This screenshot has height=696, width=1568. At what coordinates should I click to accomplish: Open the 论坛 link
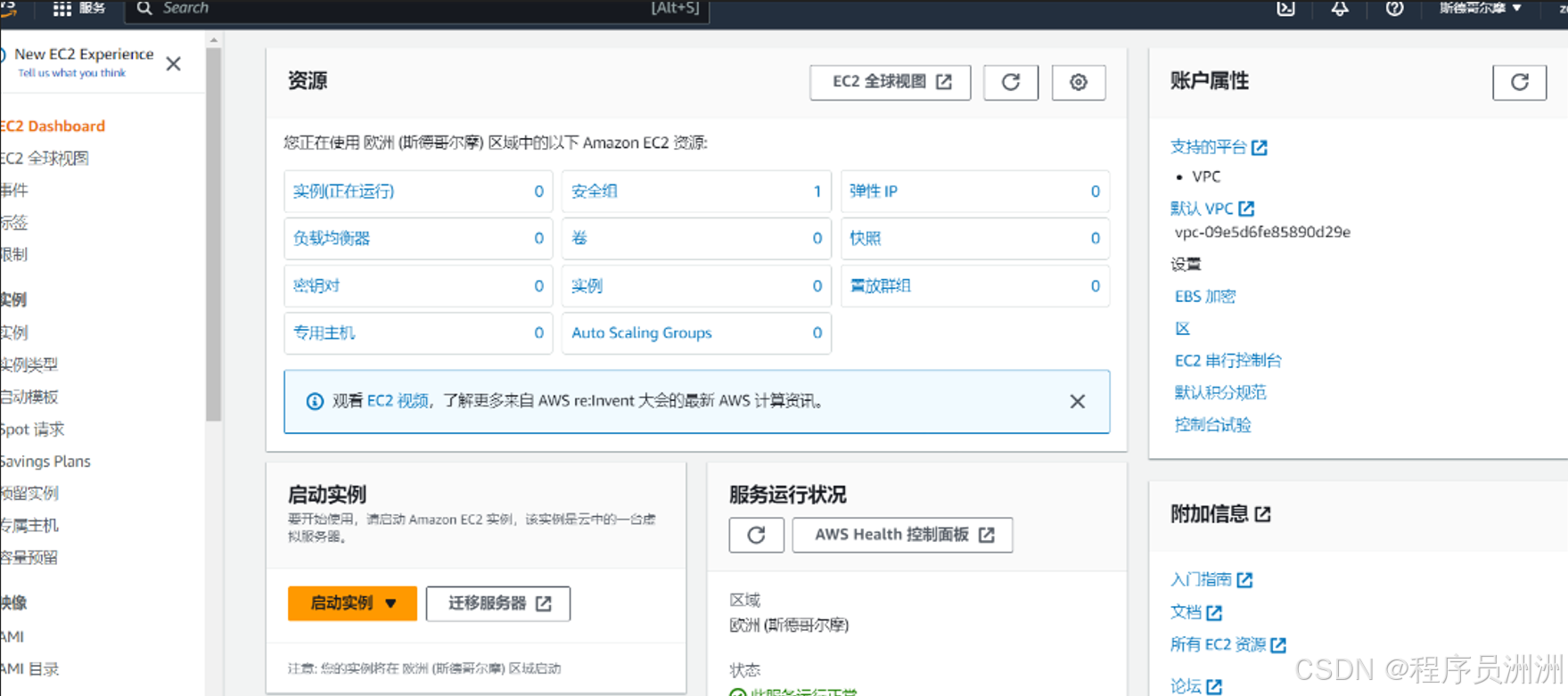pos(1186,685)
